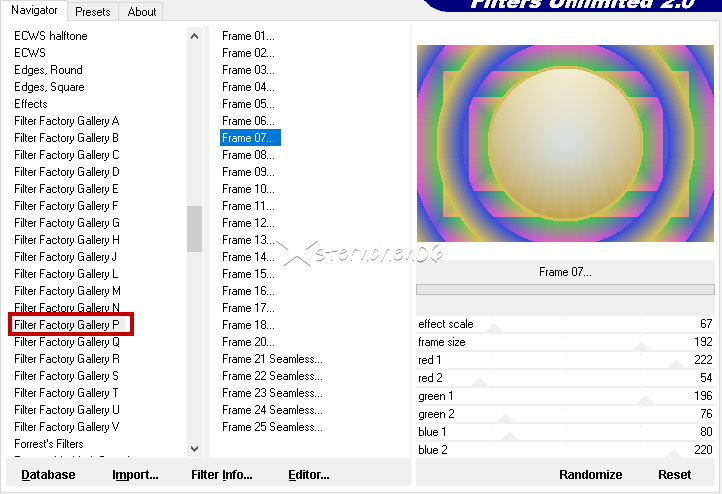Choose the Frame 12... filter
This screenshot has height=494, width=722.
coord(248,223)
